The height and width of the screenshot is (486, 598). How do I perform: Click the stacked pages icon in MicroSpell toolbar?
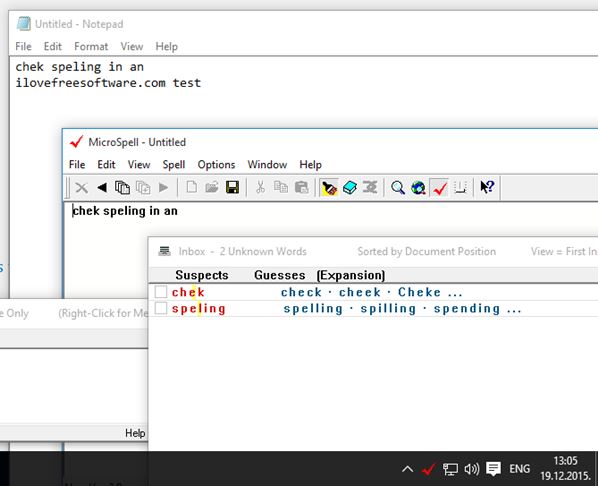point(122,188)
